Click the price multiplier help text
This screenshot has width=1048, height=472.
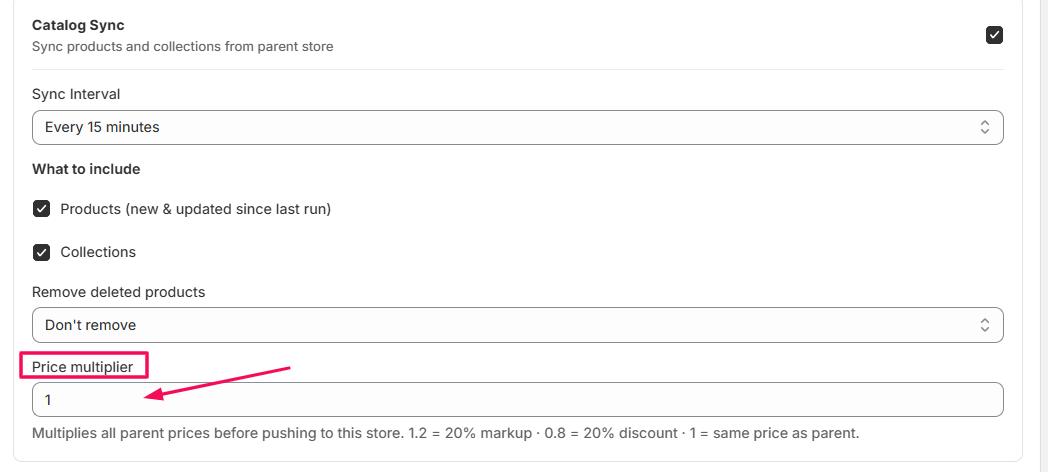pos(445,434)
